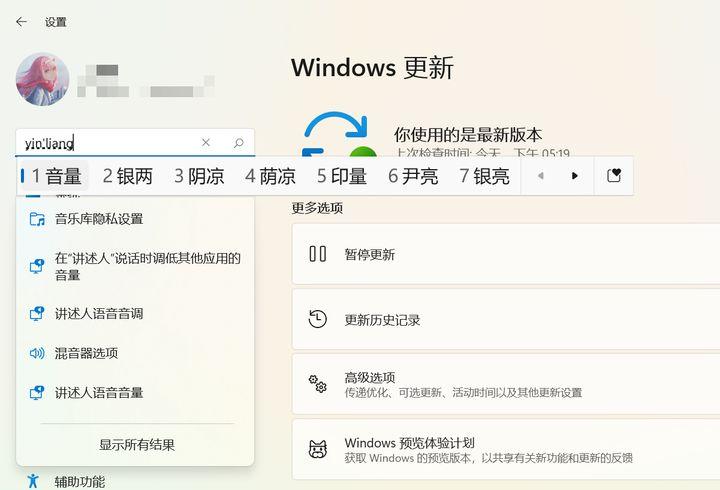
Task: Go back with the arrow icon
Action: [x=22, y=22]
